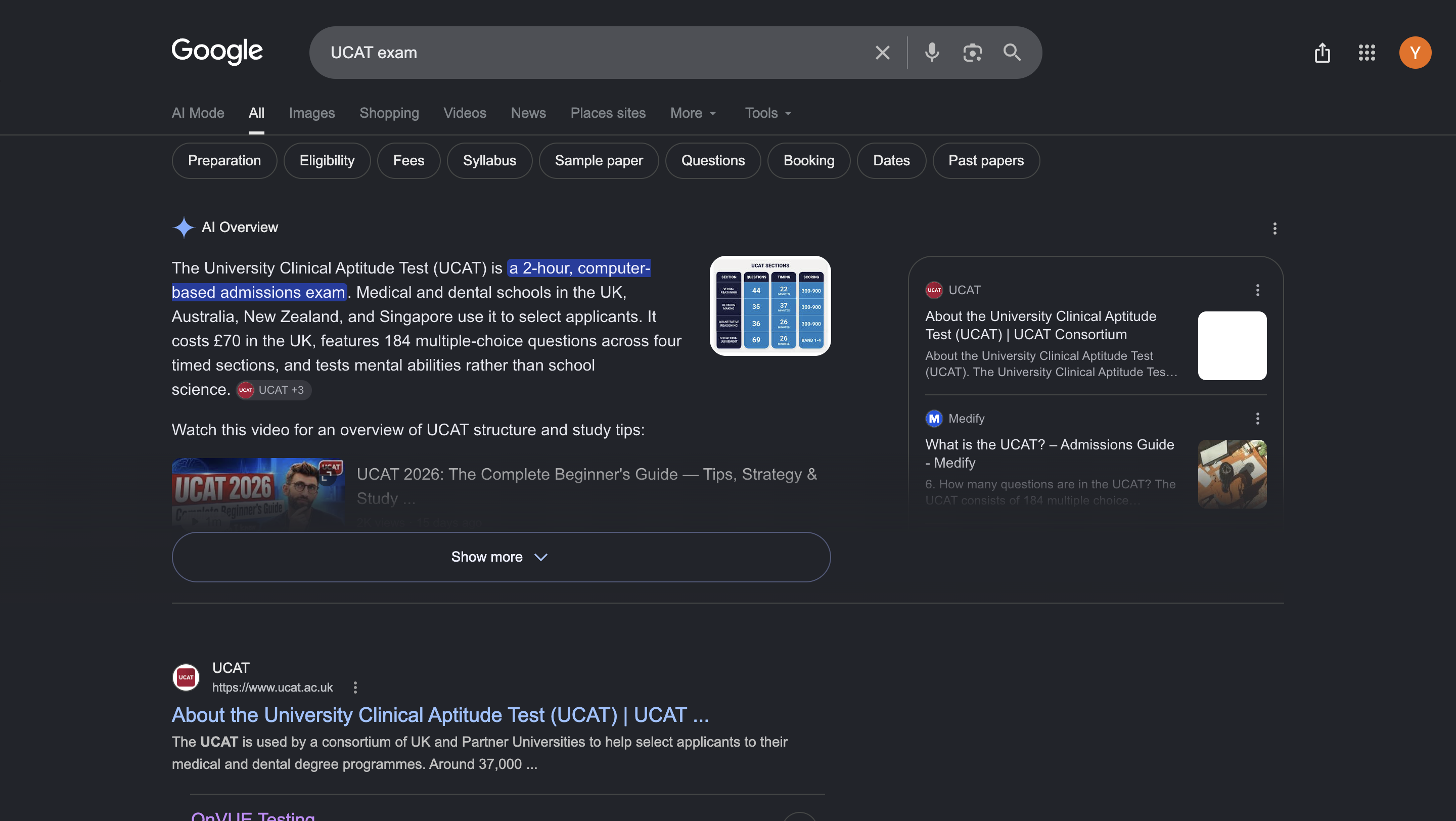Click the https://www.ucat.ac.uk URL
Viewport: 1456px width, 821px height.
tap(272, 687)
